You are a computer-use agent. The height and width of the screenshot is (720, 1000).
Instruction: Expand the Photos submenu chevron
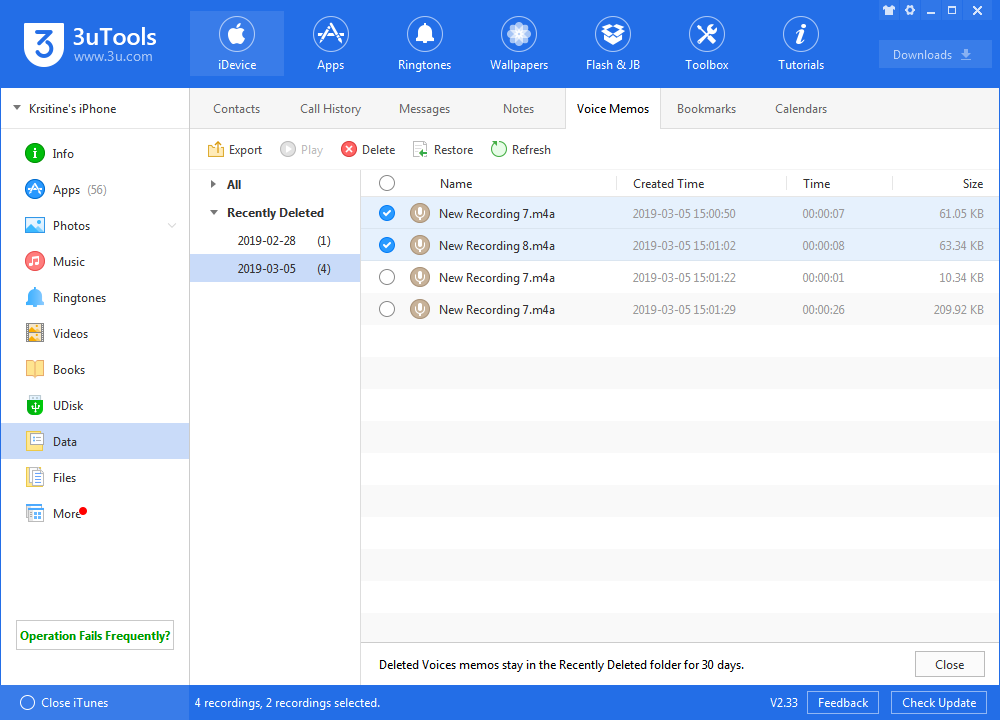172,226
